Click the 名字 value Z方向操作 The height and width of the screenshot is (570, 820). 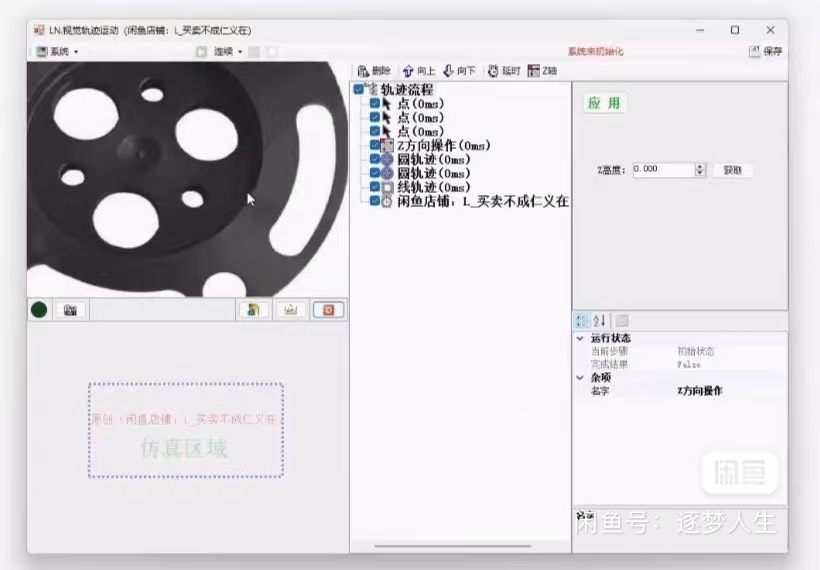pyautogui.click(x=700, y=391)
